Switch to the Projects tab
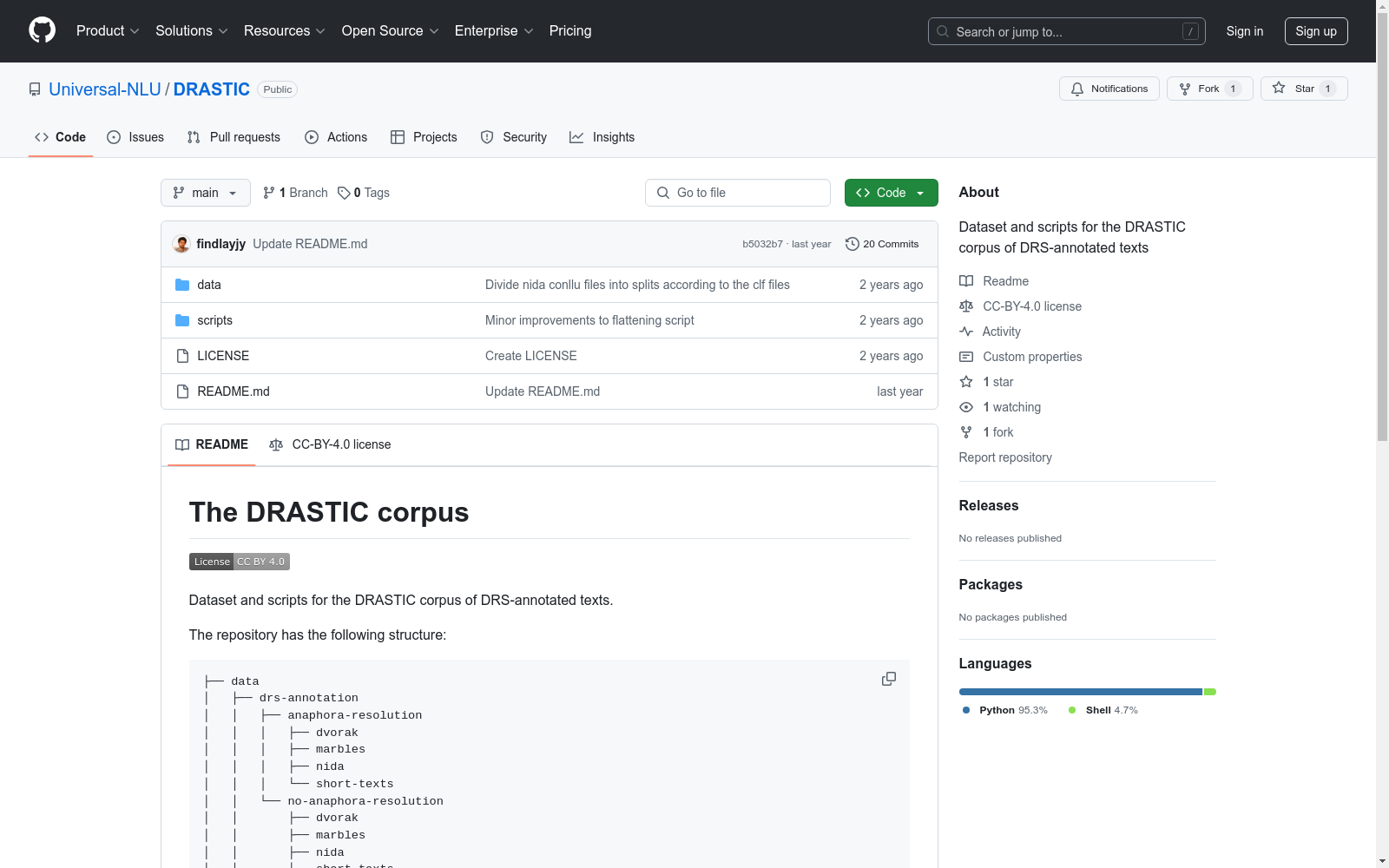 pyautogui.click(x=424, y=137)
